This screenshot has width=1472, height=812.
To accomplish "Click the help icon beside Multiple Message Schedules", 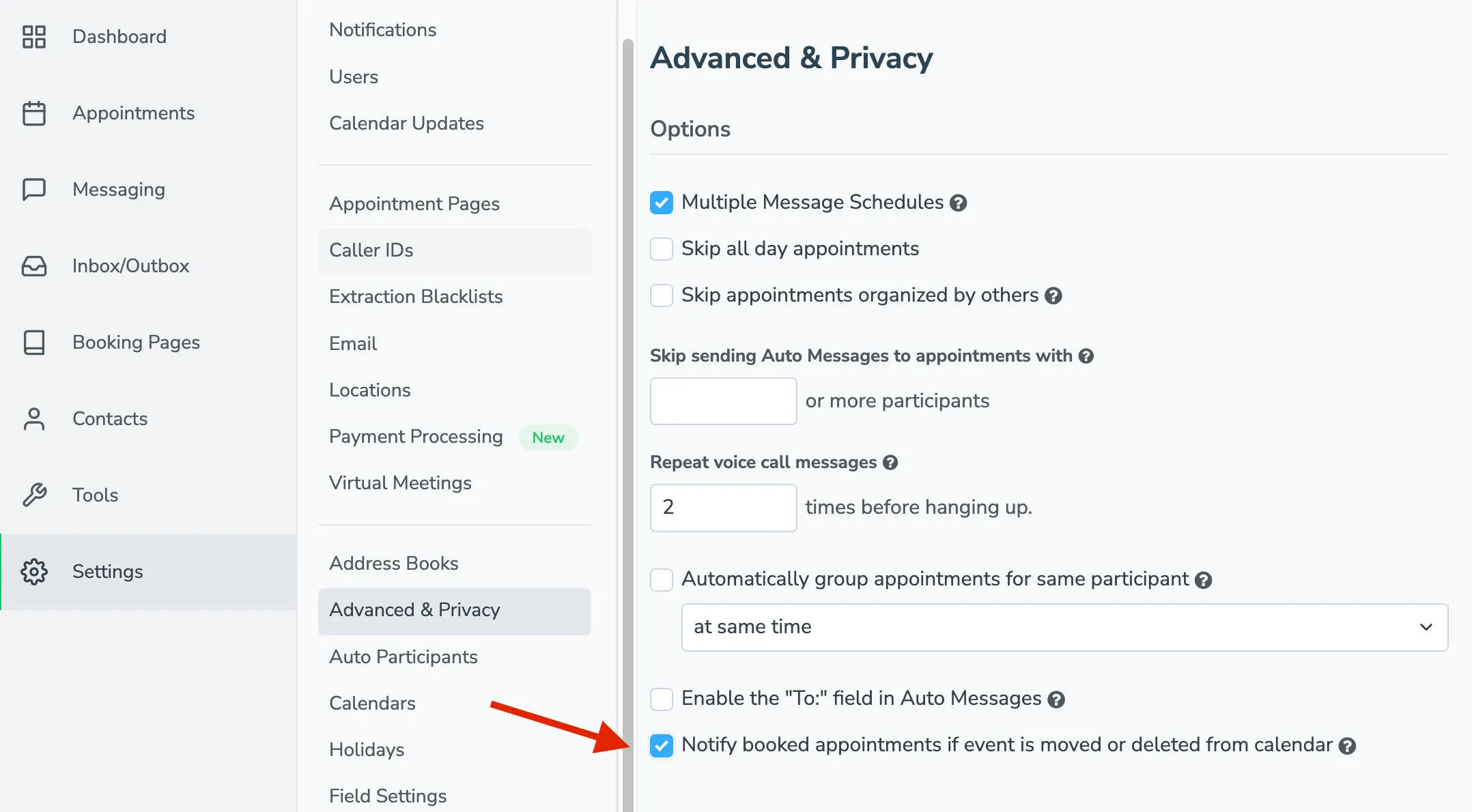I will coord(959,202).
